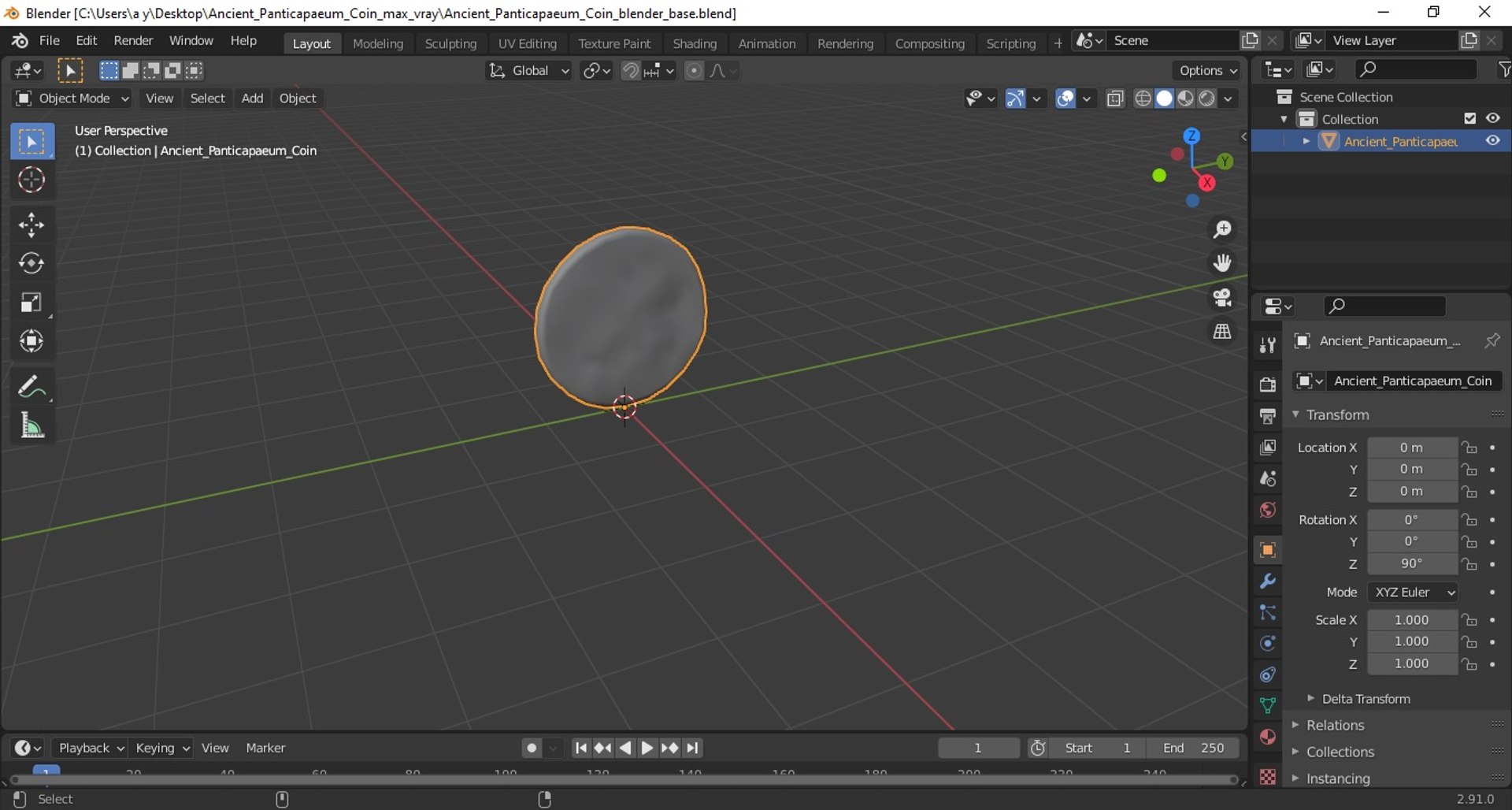Screen dimensions: 1512x810
Task: Open the Object Constraints properties tab
Action: pyautogui.click(x=1267, y=674)
